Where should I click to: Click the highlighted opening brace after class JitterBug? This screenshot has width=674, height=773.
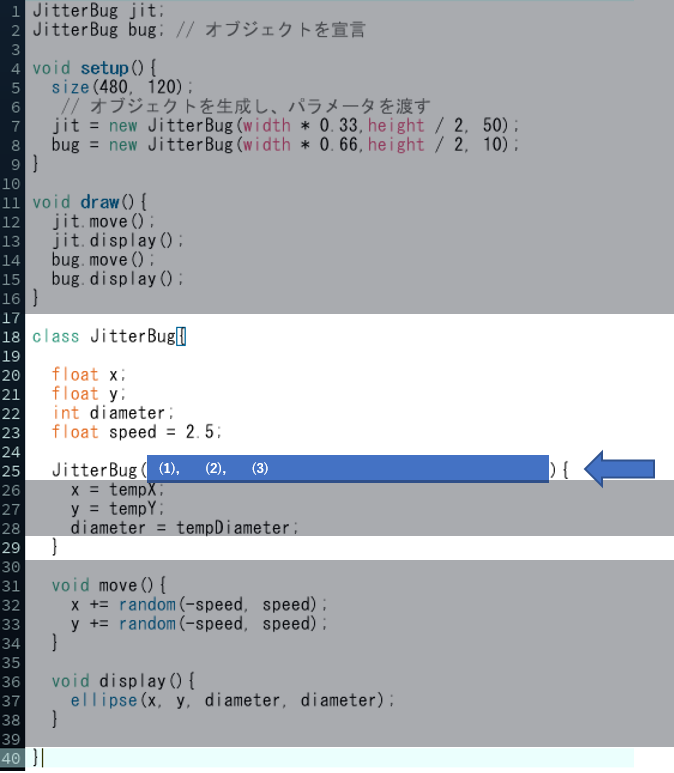[x=181, y=337]
